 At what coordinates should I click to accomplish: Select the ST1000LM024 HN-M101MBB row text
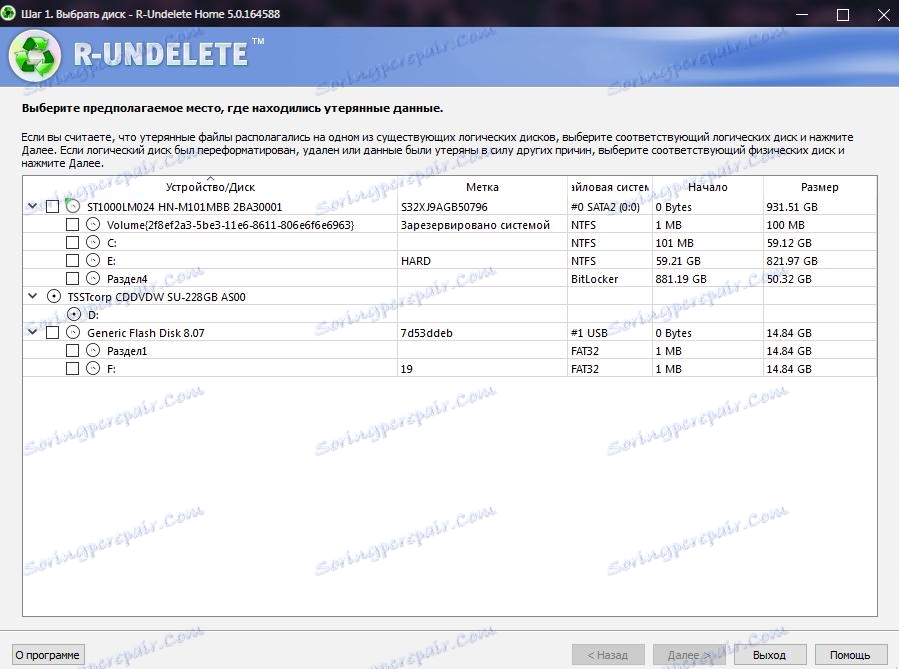pos(185,207)
